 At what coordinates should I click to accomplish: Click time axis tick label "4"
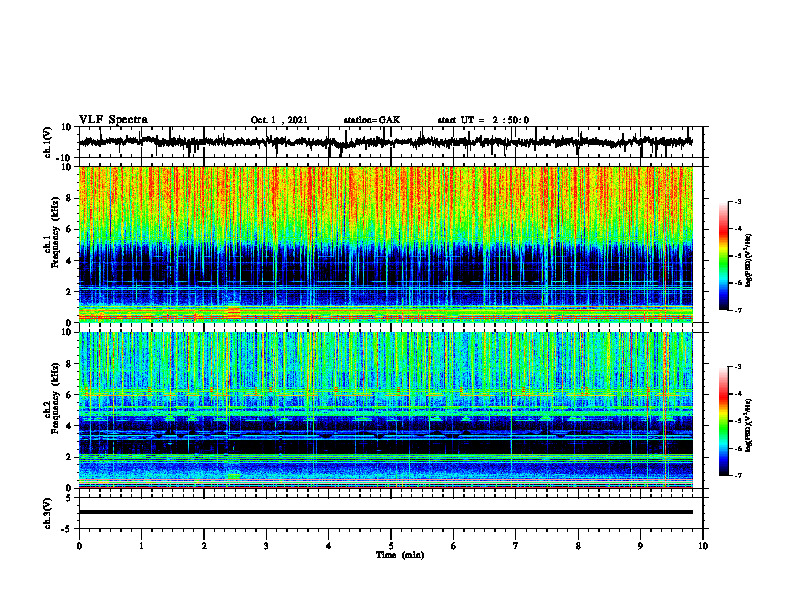pos(329,546)
